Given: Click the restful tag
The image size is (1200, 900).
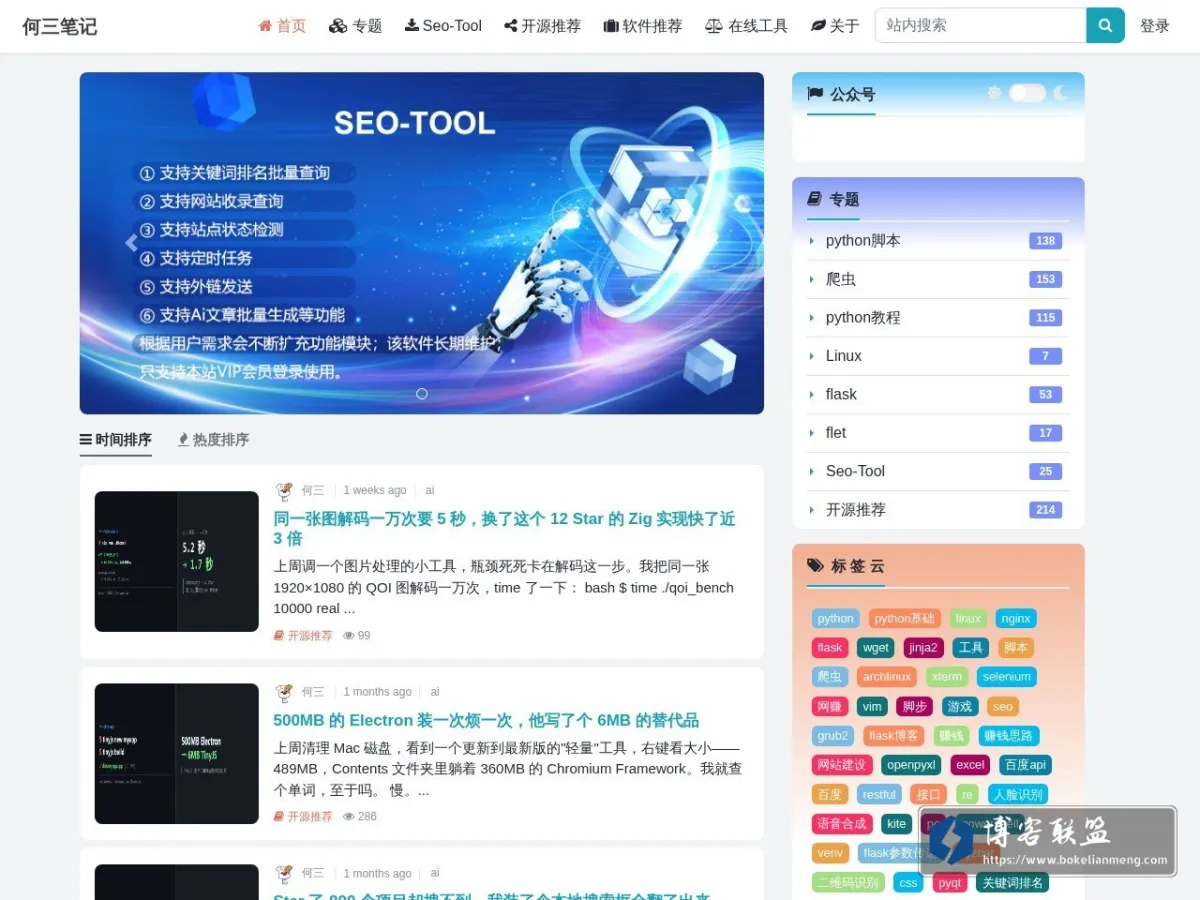Looking at the screenshot, I should click(880, 795).
